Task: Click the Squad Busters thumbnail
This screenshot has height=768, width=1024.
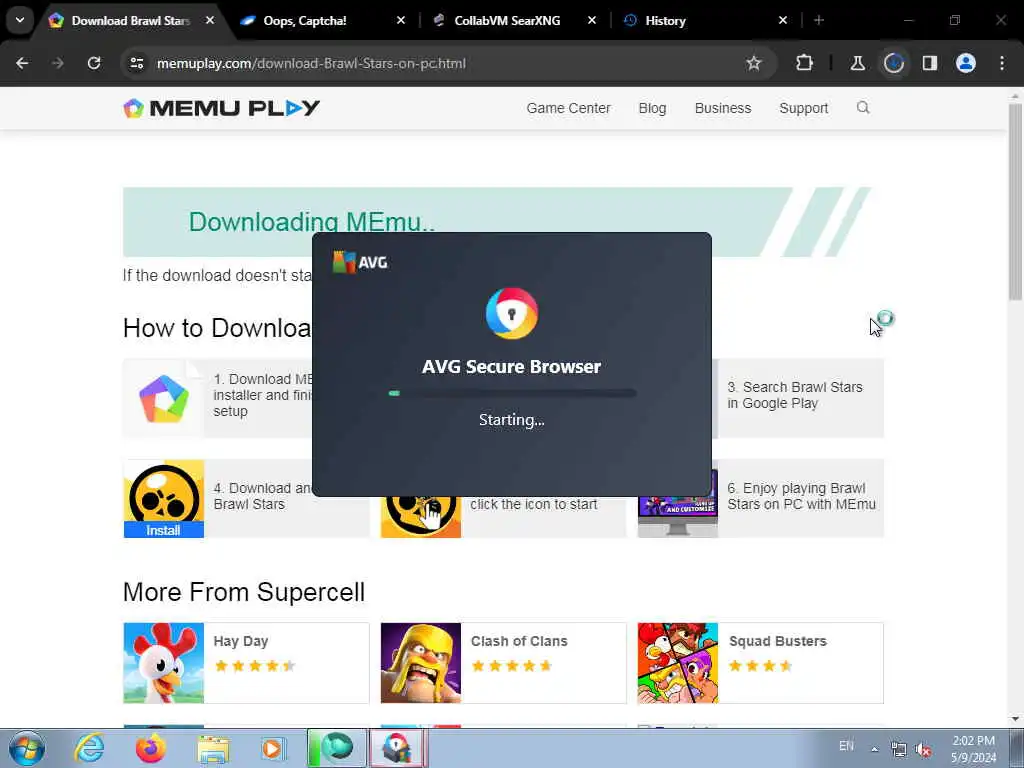Action: pos(678,663)
